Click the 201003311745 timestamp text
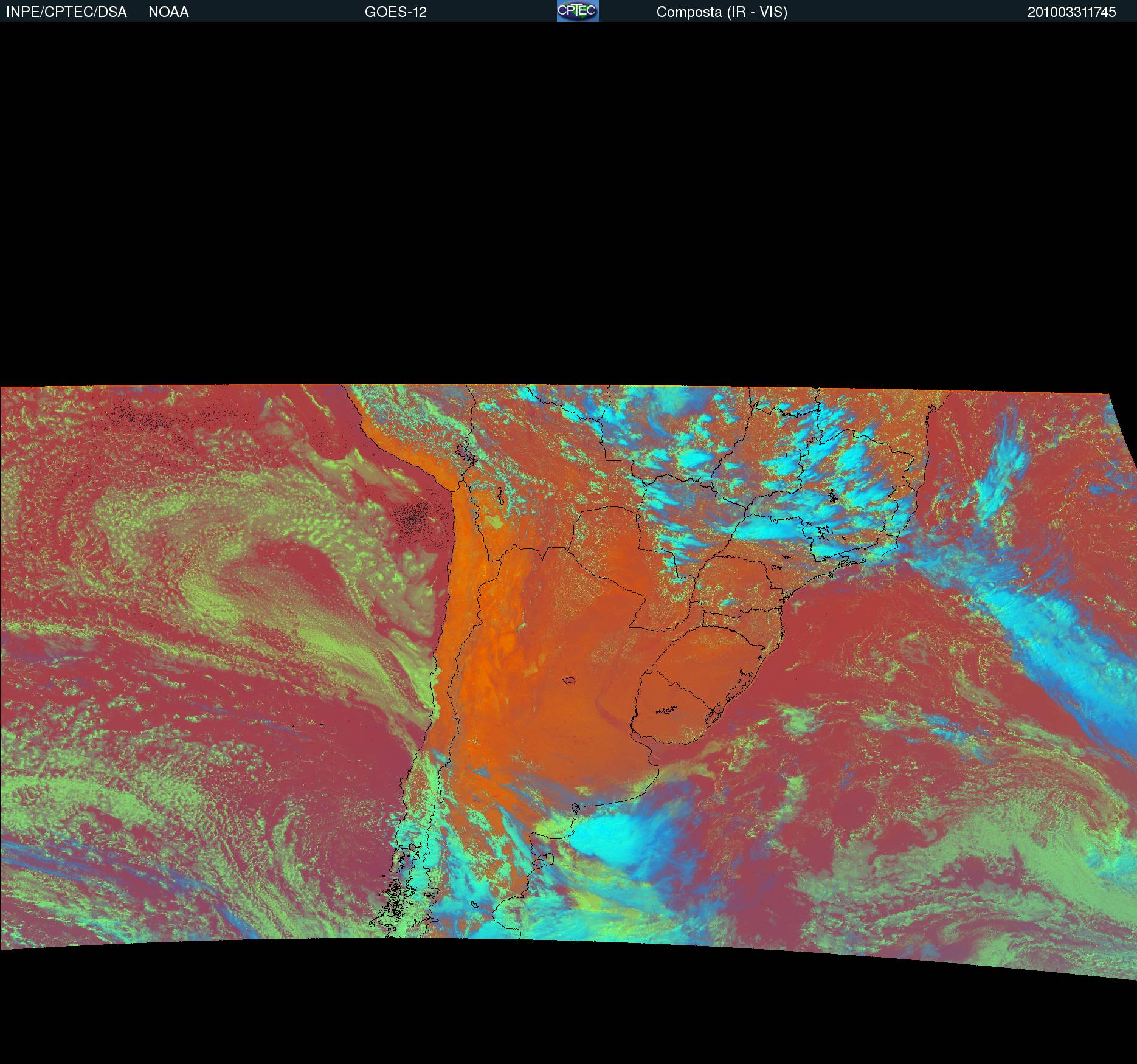 point(1071,12)
